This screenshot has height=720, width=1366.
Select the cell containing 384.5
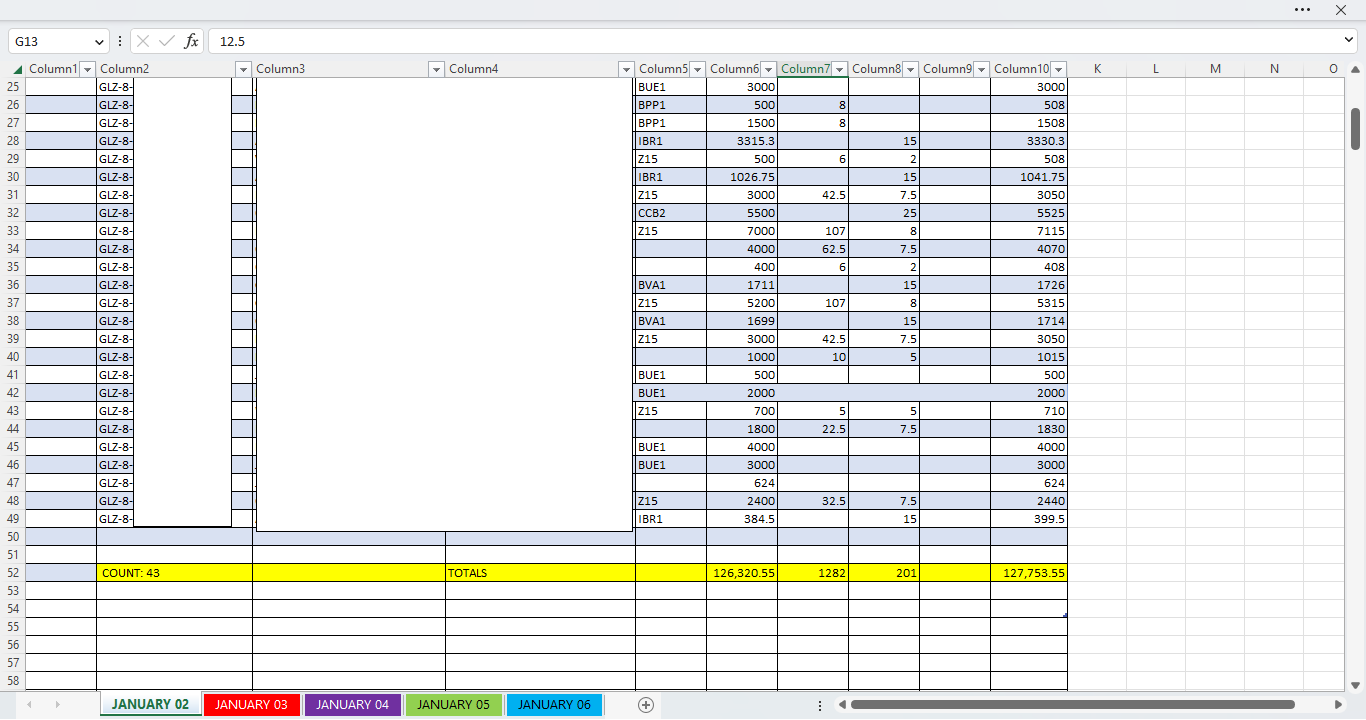(x=742, y=519)
